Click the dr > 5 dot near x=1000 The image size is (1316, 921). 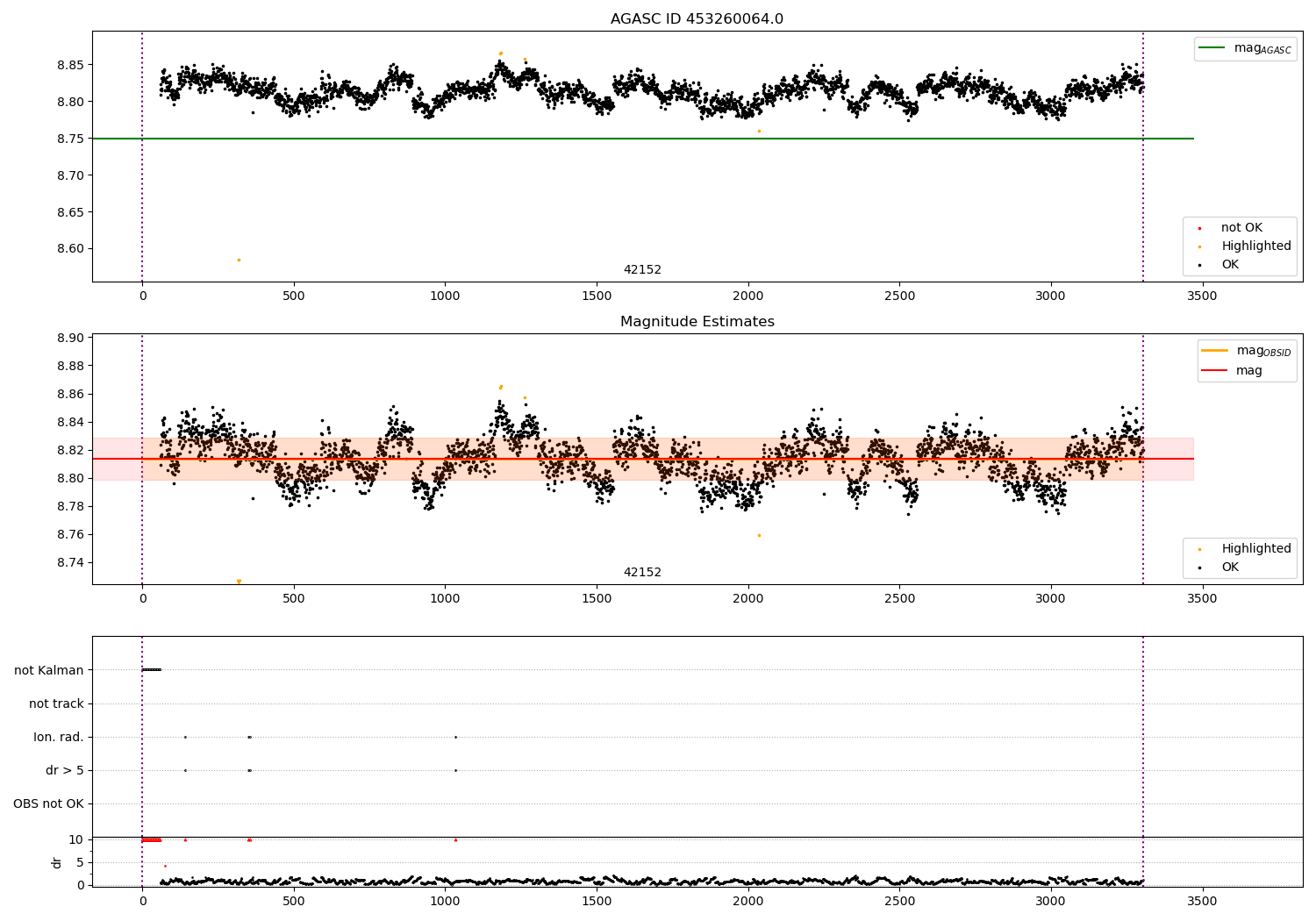(x=455, y=770)
